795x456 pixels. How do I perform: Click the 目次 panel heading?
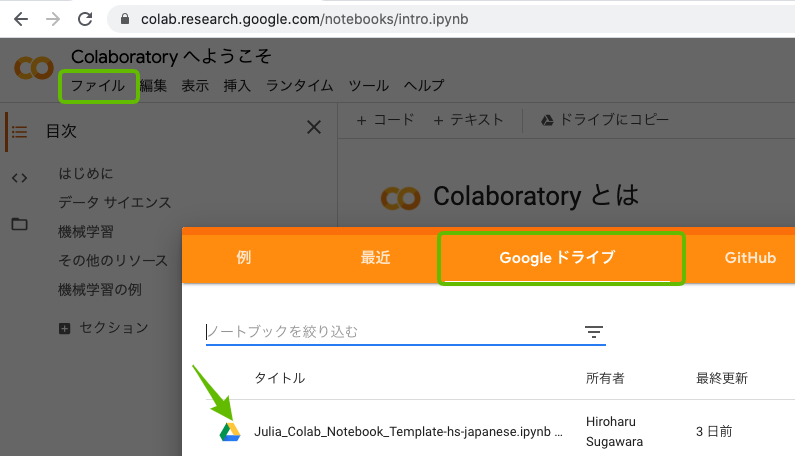[61, 131]
